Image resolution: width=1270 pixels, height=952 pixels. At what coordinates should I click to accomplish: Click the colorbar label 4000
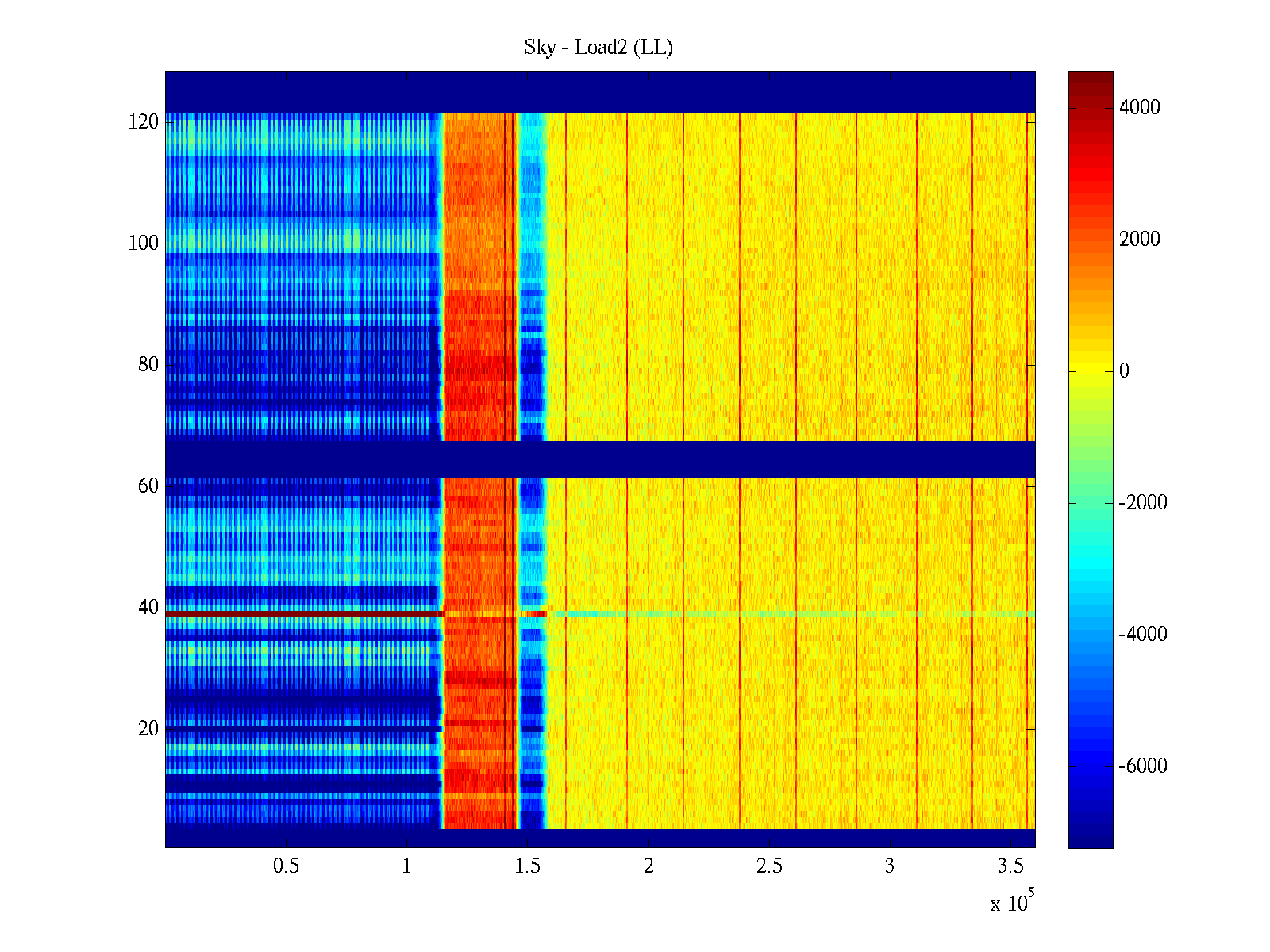tap(1139, 108)
